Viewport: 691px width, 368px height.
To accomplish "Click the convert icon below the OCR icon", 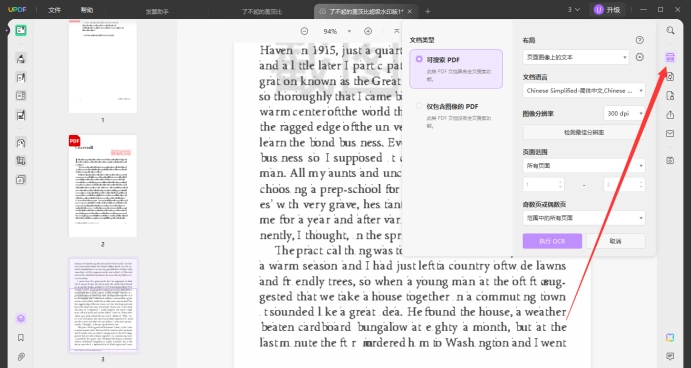I will tap(670, 77).
